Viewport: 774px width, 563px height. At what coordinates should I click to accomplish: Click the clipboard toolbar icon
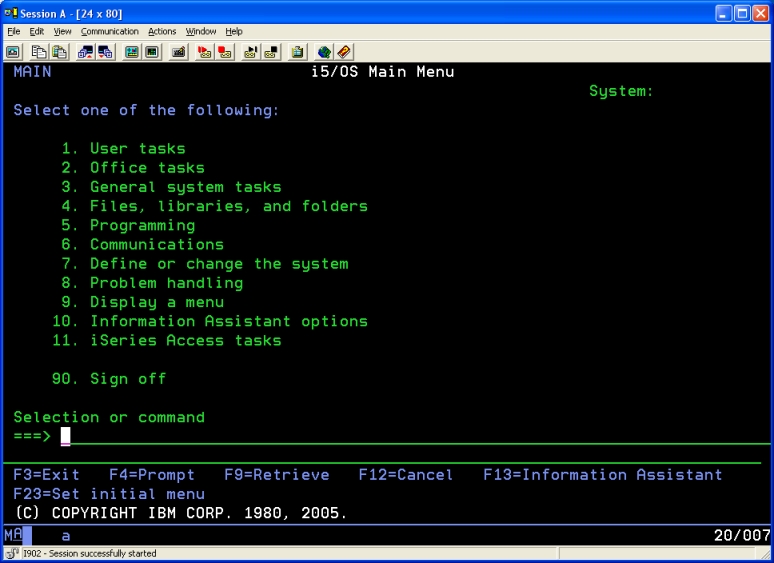297,52
